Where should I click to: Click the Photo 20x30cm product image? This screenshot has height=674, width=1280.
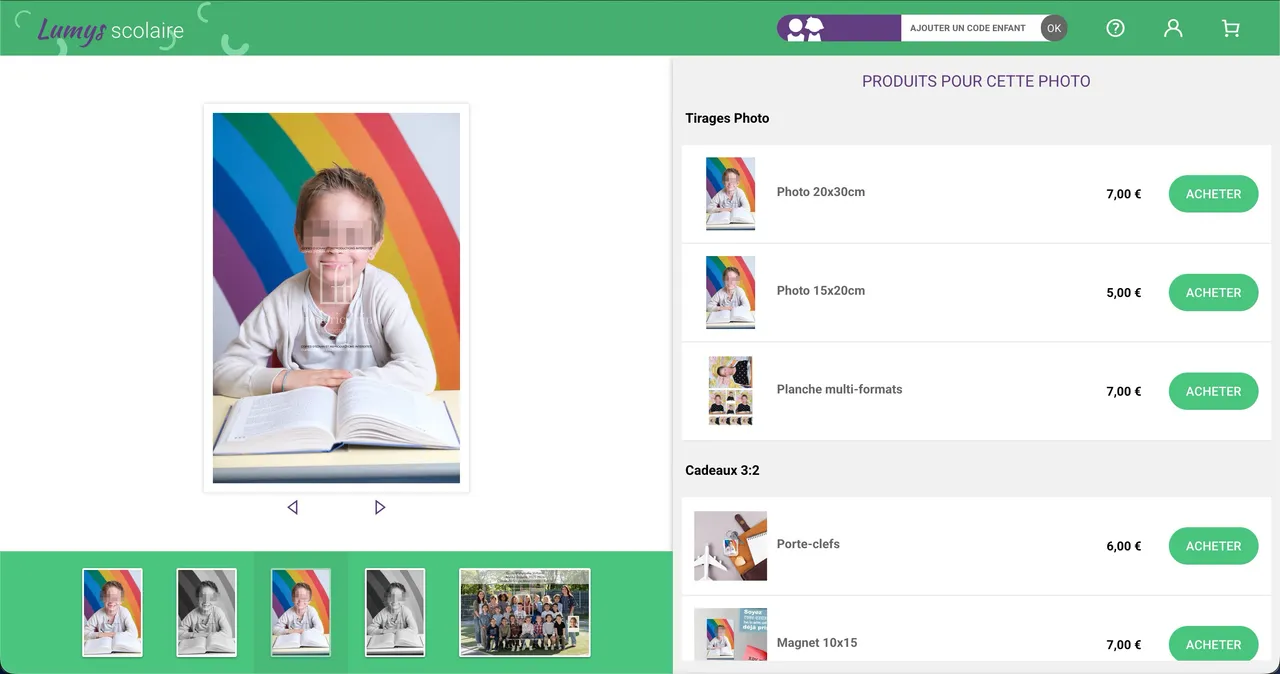(730, 194)
